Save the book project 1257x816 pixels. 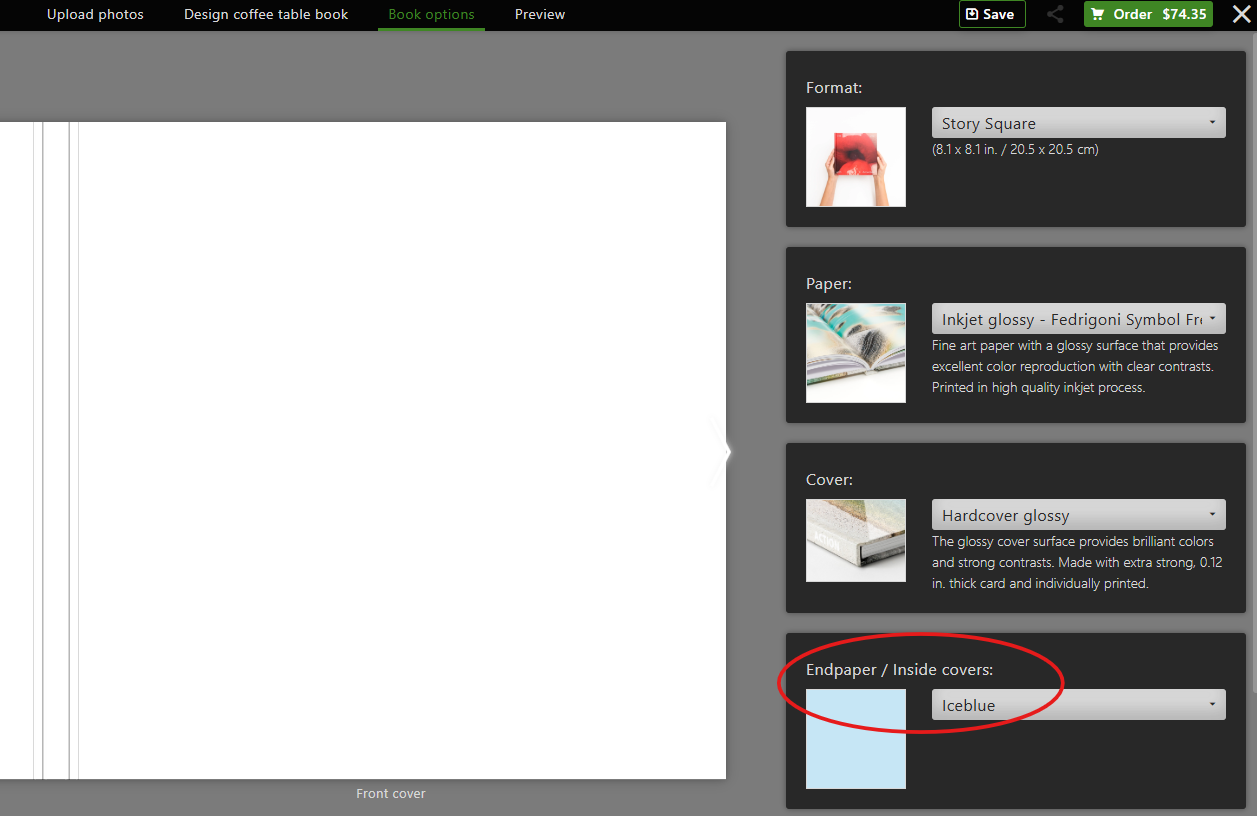(x=991, y=15)
